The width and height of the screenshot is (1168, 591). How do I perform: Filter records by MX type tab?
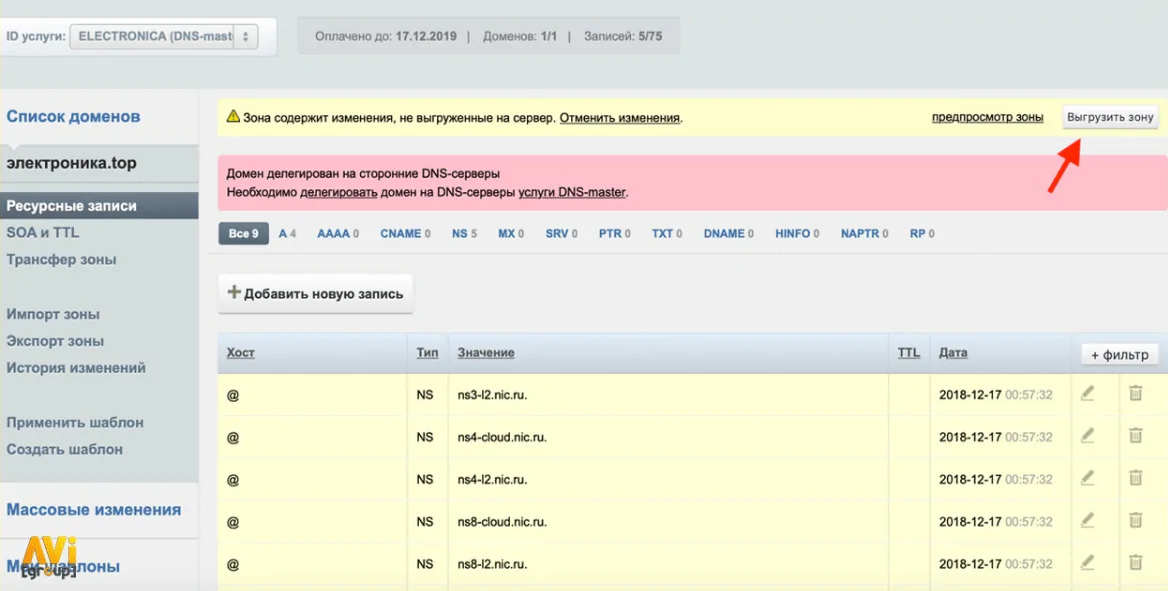tap(511, 233)
